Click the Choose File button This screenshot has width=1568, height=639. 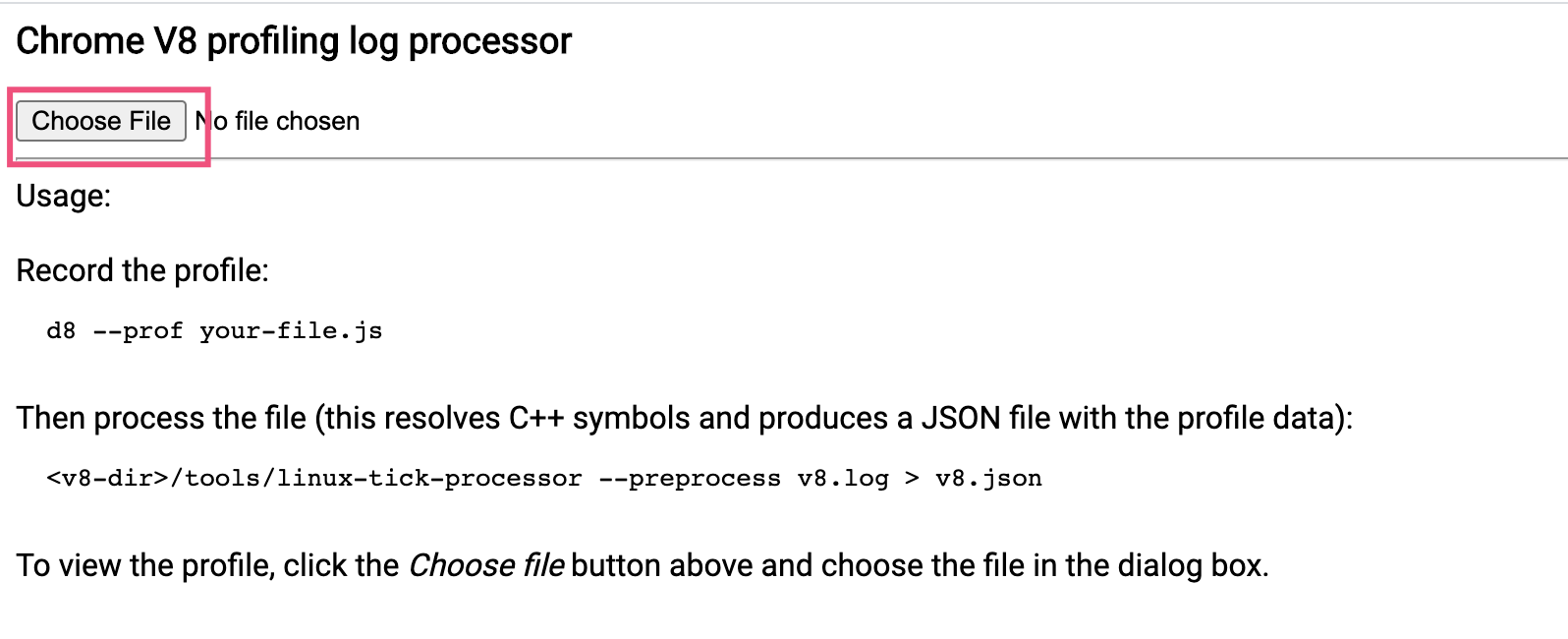[101, 121]
